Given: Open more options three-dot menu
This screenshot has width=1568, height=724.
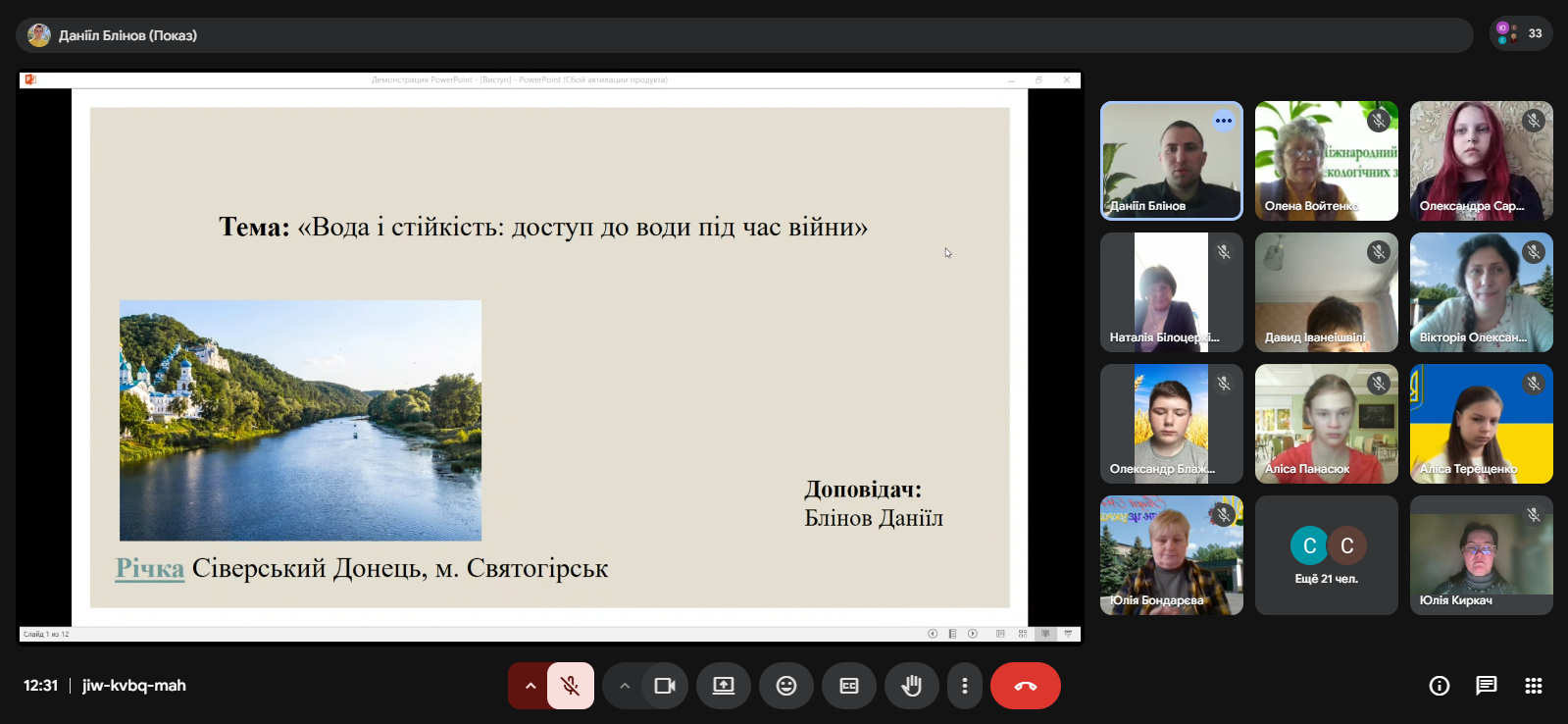Looking at the screenshot, I should pos(965,686).
